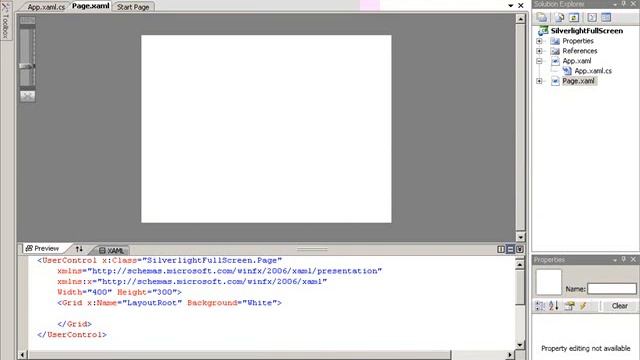Expand the Properties node in Solution Explorer
The width and height of the screenshot is (640, 360).
pyautogui.click(x=539, y=41)
